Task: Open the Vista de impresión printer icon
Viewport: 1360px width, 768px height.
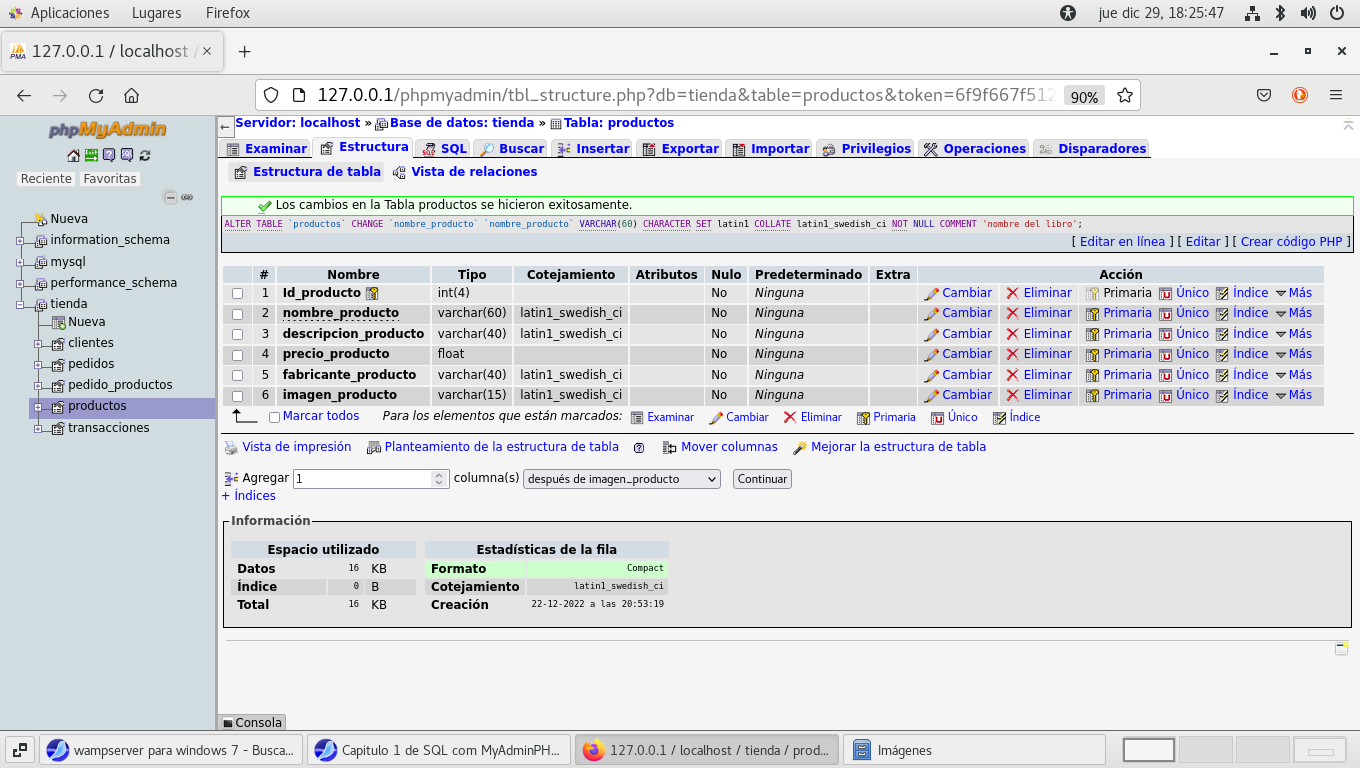Action: pos(231,448)
